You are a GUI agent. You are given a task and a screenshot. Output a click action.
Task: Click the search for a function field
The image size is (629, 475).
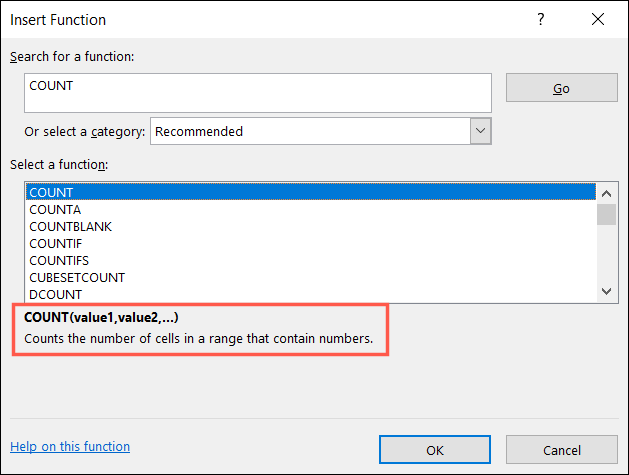click(x=258, y=92)
